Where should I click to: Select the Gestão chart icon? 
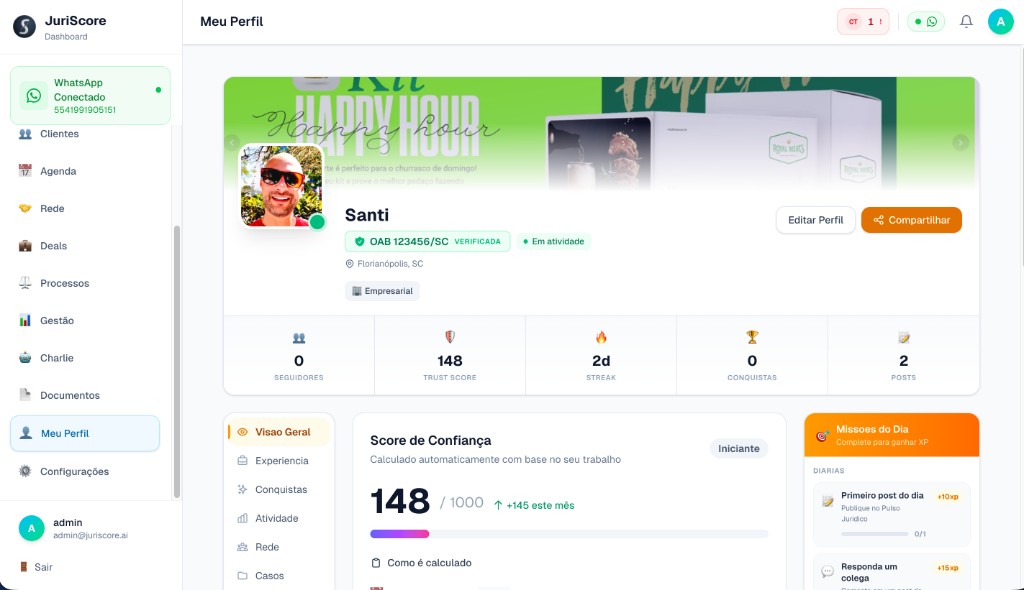coord(25,320)
